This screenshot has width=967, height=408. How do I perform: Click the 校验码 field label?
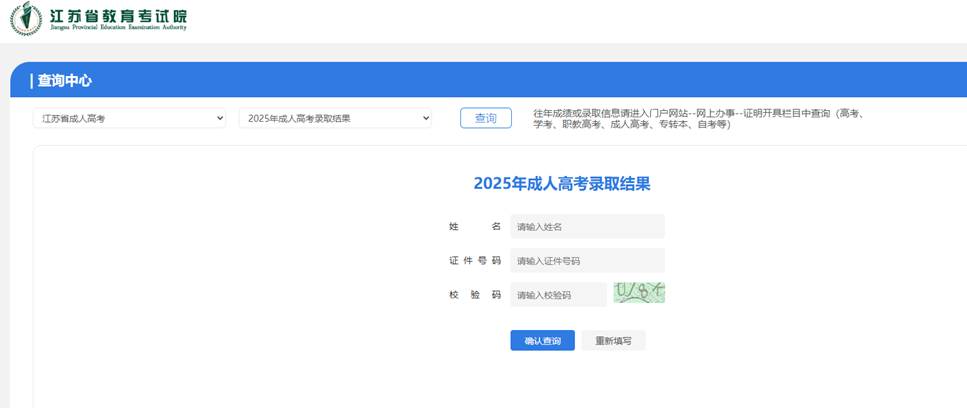474,295
